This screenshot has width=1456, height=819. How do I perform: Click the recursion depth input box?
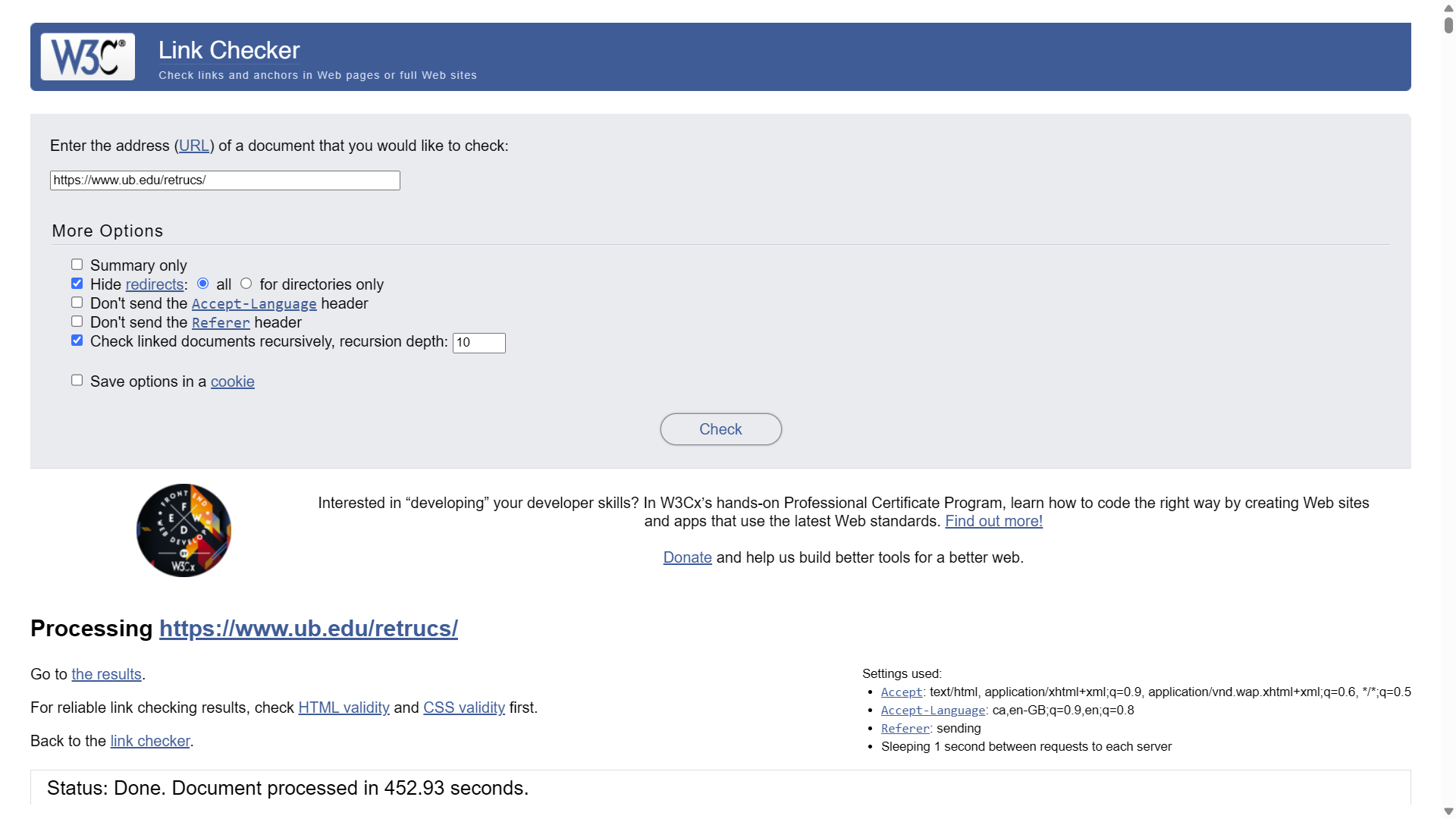point(479,343)
